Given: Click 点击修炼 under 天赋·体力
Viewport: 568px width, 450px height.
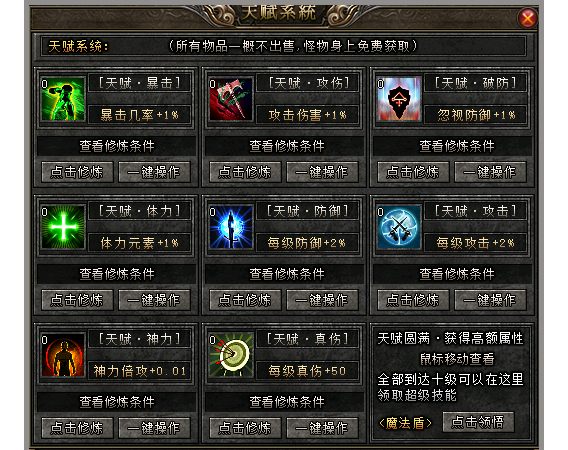Looking at the screenshot, I should pos(77,300).
